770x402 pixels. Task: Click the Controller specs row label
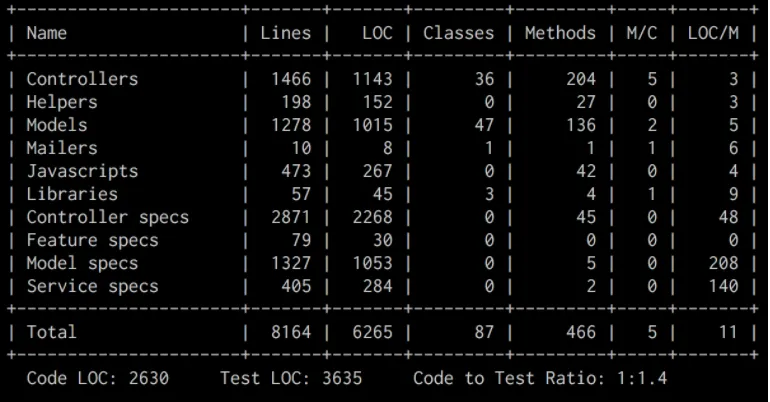coord(107,217)
